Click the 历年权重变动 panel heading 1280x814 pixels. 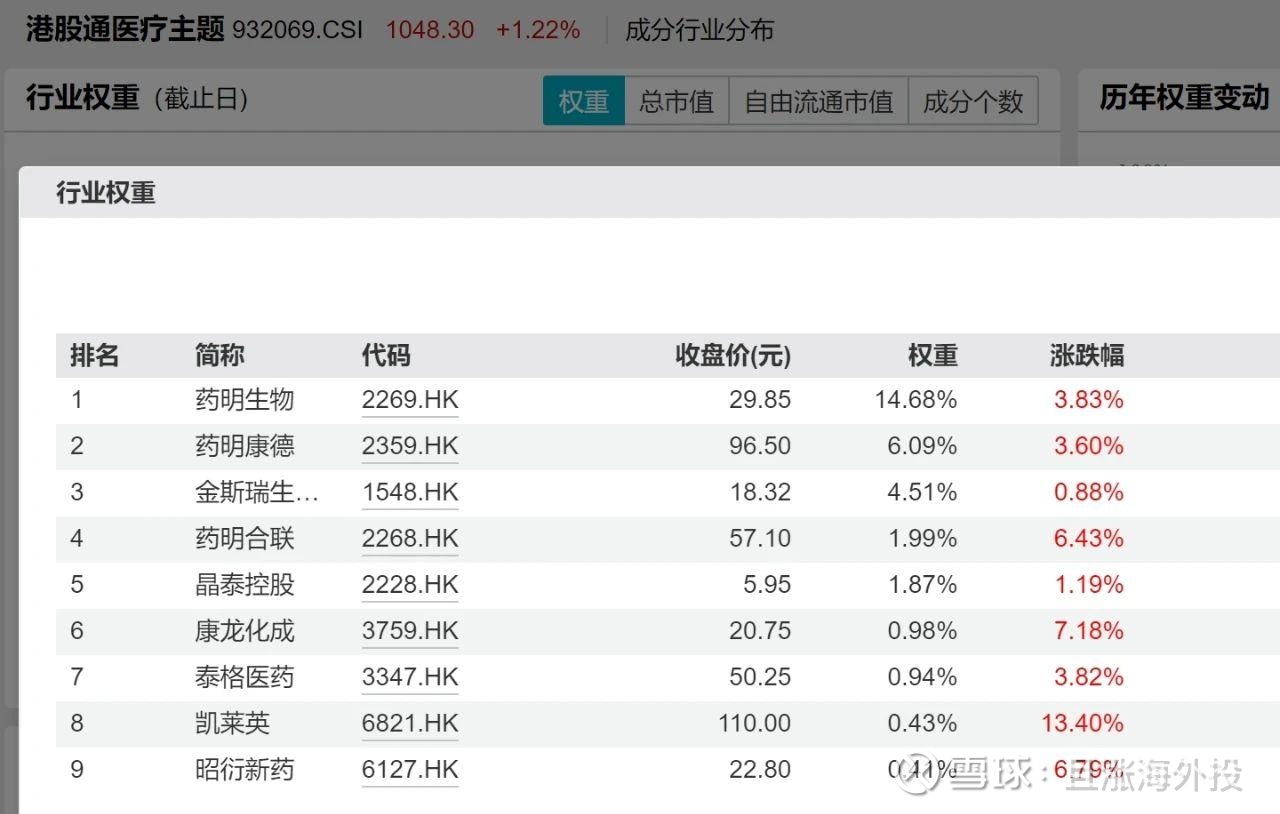[1184, 98]
